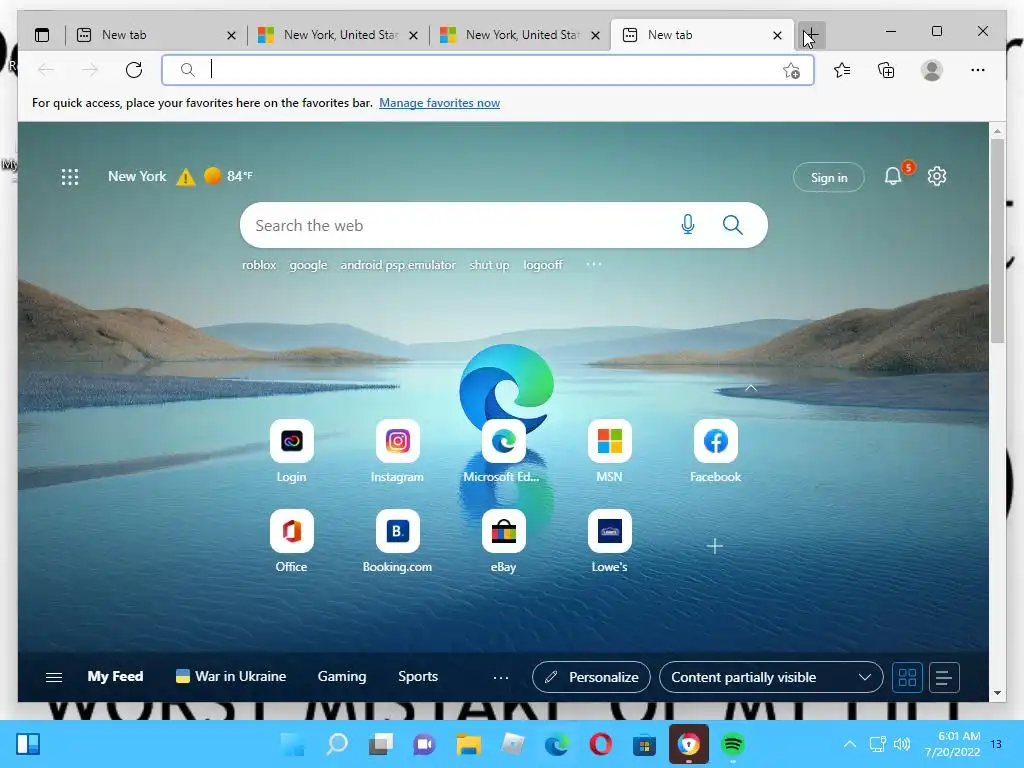Open Spotify from taskbar
This screenshot has height=768, width=1024.
(733, 744)
